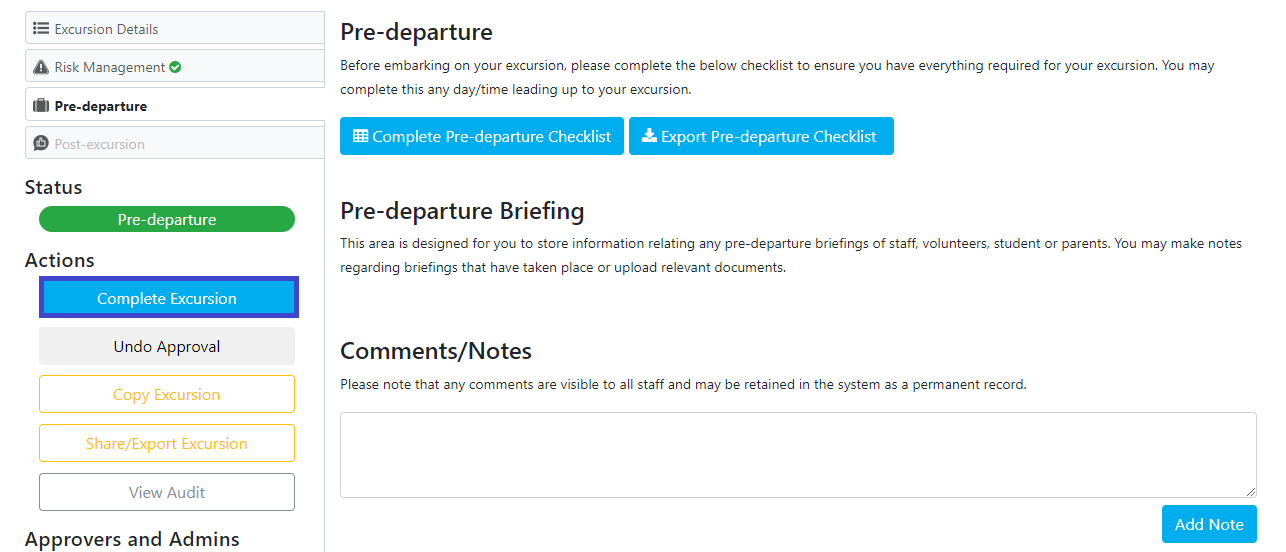Open Share/Export Excursion

pos(167,443)
